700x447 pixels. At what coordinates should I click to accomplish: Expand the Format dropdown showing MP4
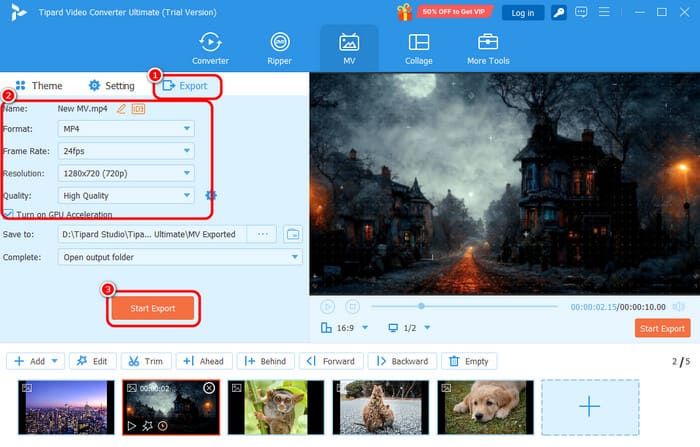(x=125, y=129)
